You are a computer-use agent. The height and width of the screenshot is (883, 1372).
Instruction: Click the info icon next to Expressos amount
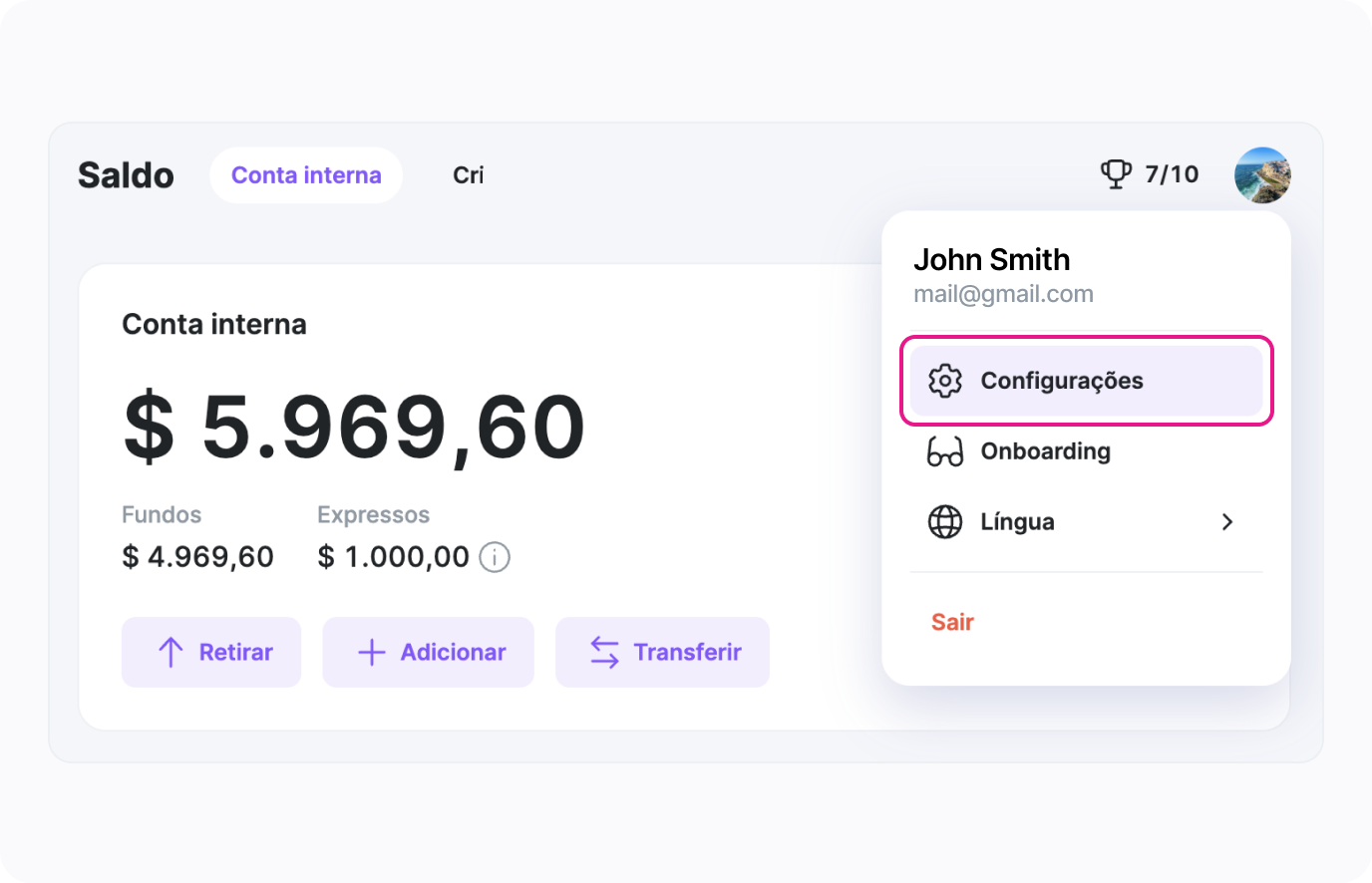click(x=495, y=557)
